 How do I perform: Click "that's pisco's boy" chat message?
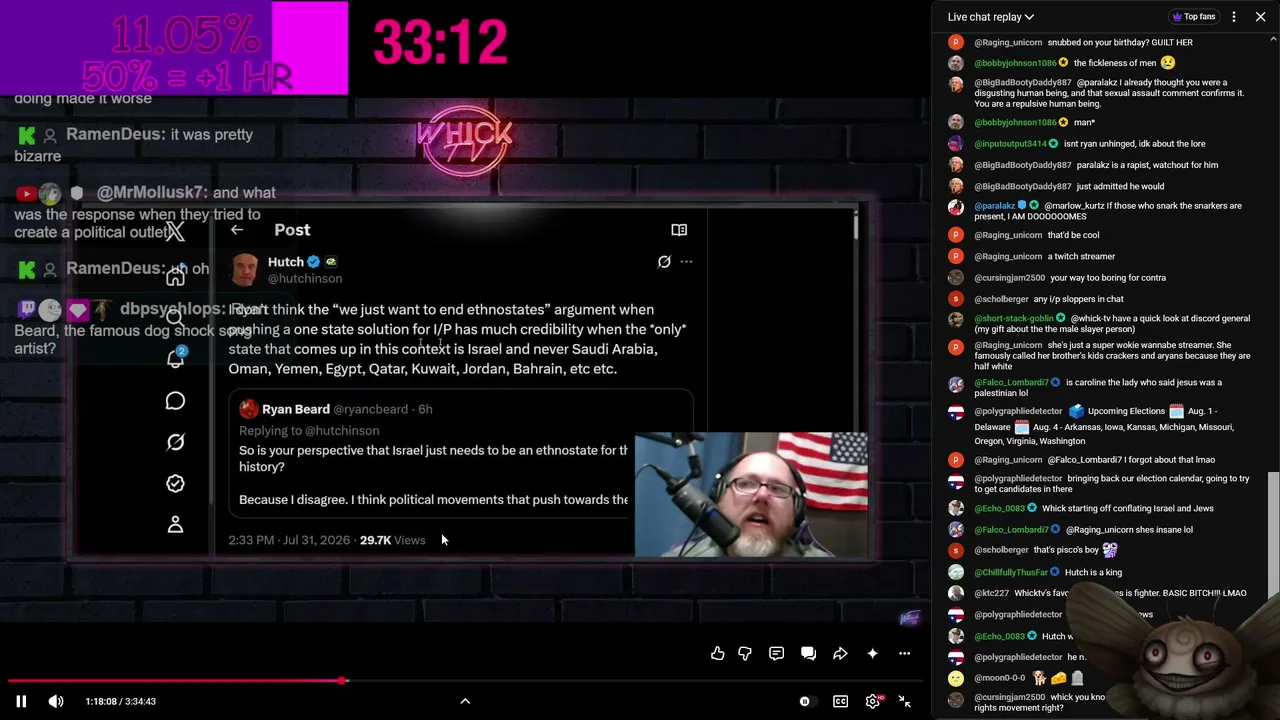coord(1067,550)
